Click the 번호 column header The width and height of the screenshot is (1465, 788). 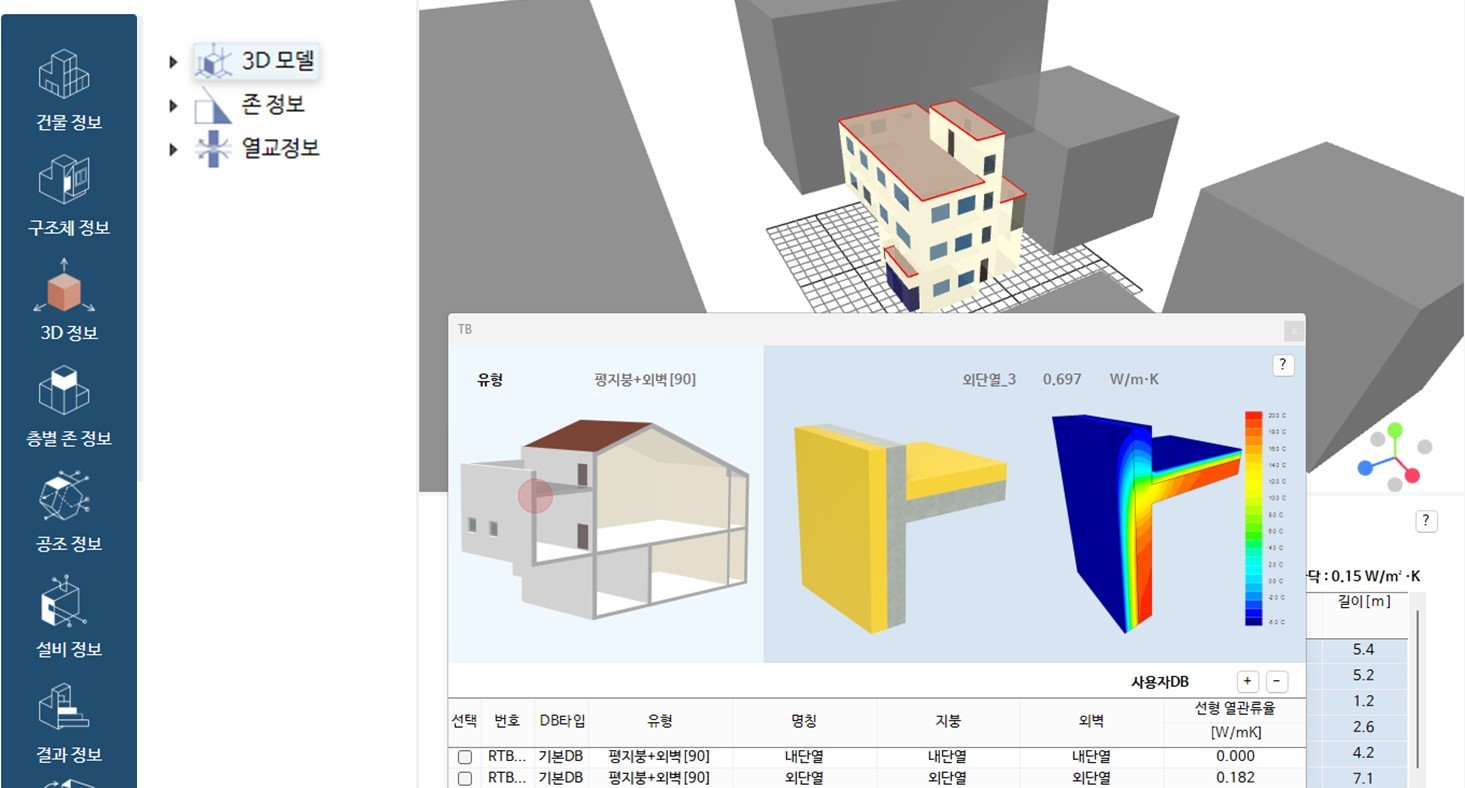tap(508, 721)
